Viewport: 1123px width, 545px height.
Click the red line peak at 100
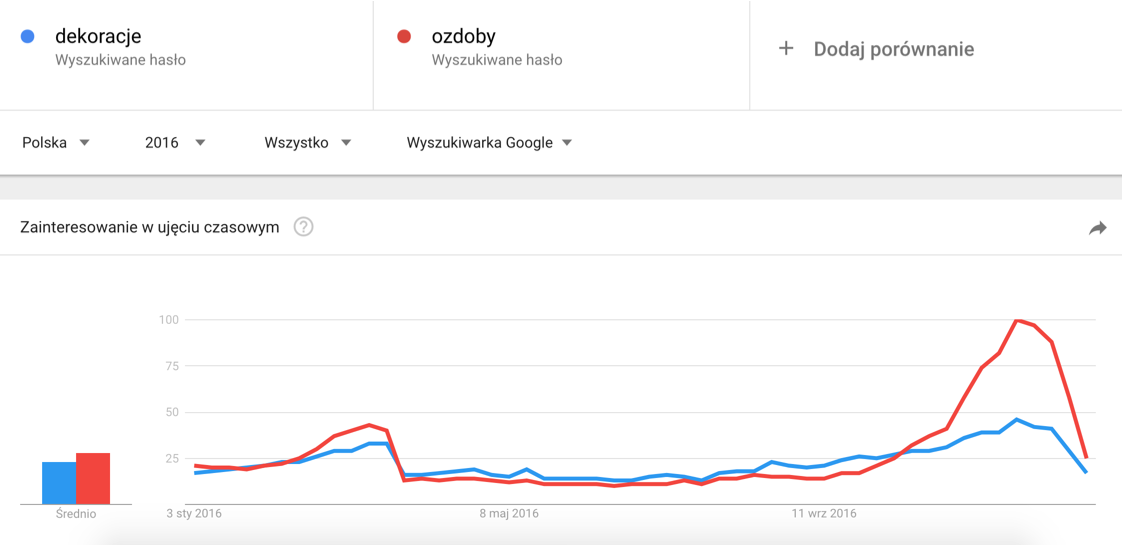coord(1017,320)
